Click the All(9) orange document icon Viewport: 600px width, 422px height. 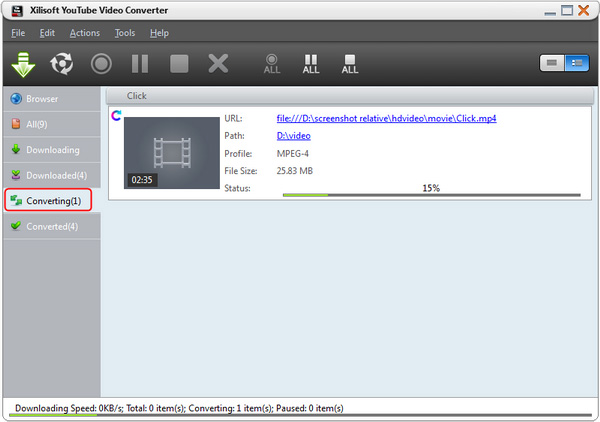tap(16, 124)
